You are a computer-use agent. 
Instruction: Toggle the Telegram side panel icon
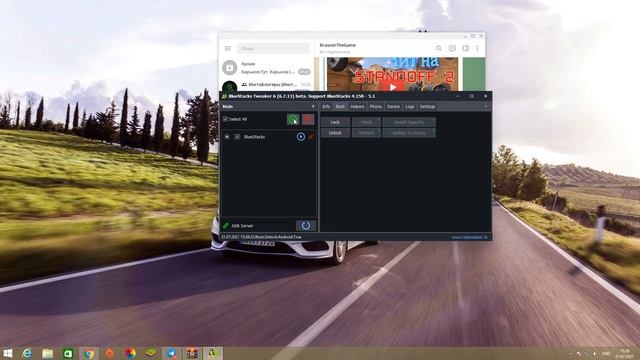coord(465,48)
